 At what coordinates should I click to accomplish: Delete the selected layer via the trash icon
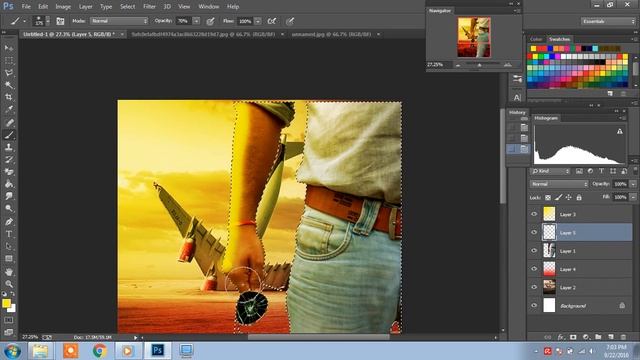coord(623,337)
